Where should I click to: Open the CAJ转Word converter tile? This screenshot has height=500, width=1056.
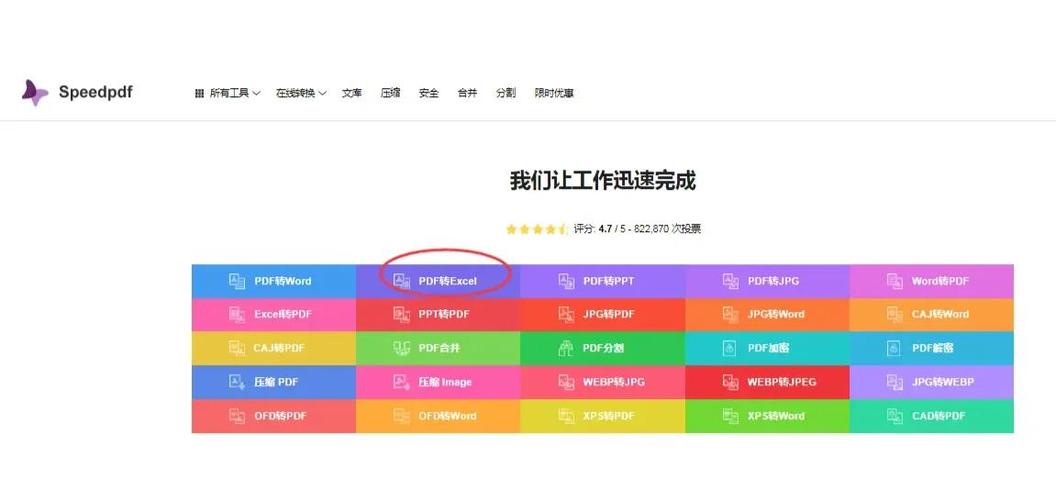(x=931, y=315)
